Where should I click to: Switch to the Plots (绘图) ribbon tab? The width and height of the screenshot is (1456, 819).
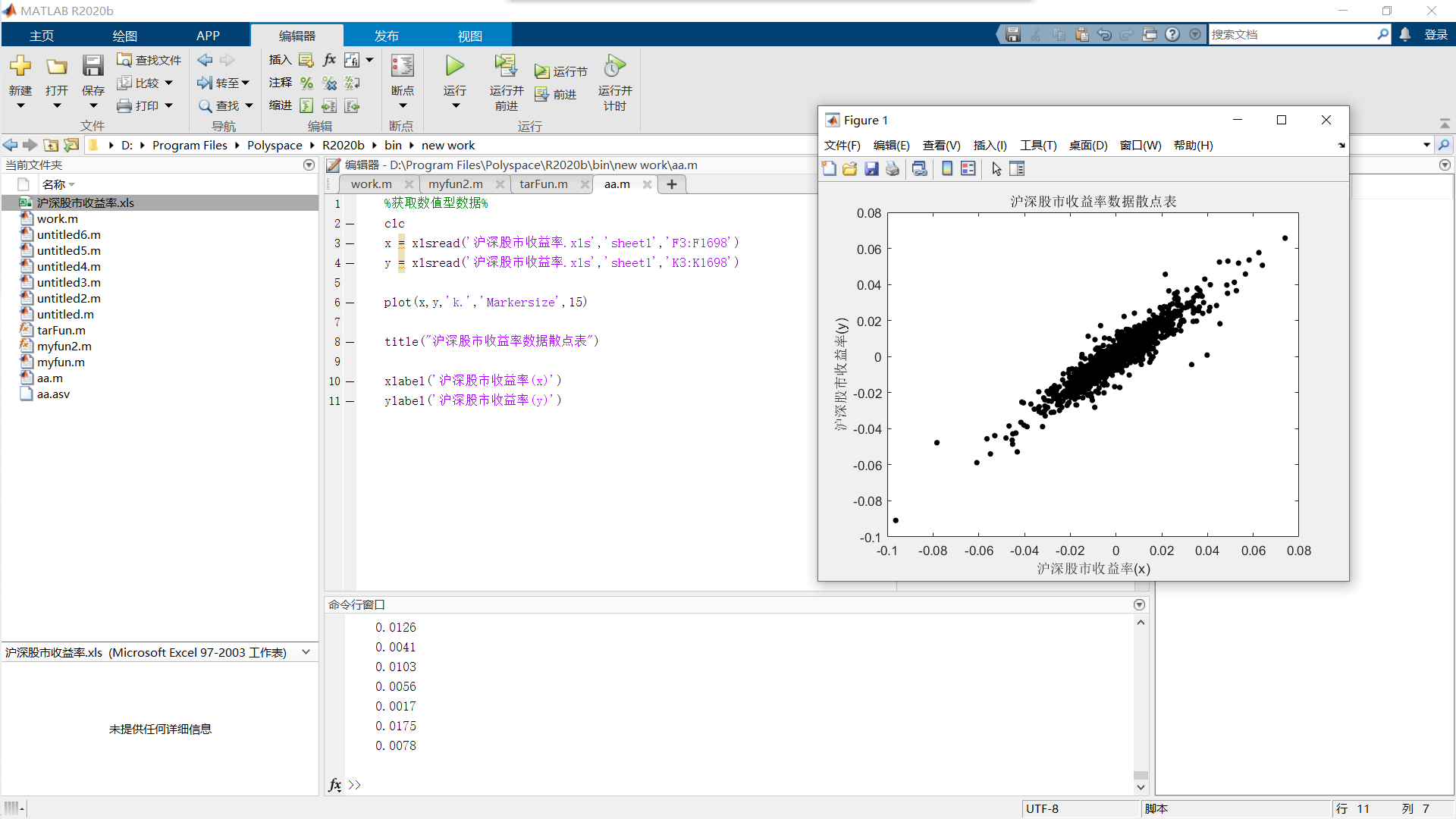(124, 36)
